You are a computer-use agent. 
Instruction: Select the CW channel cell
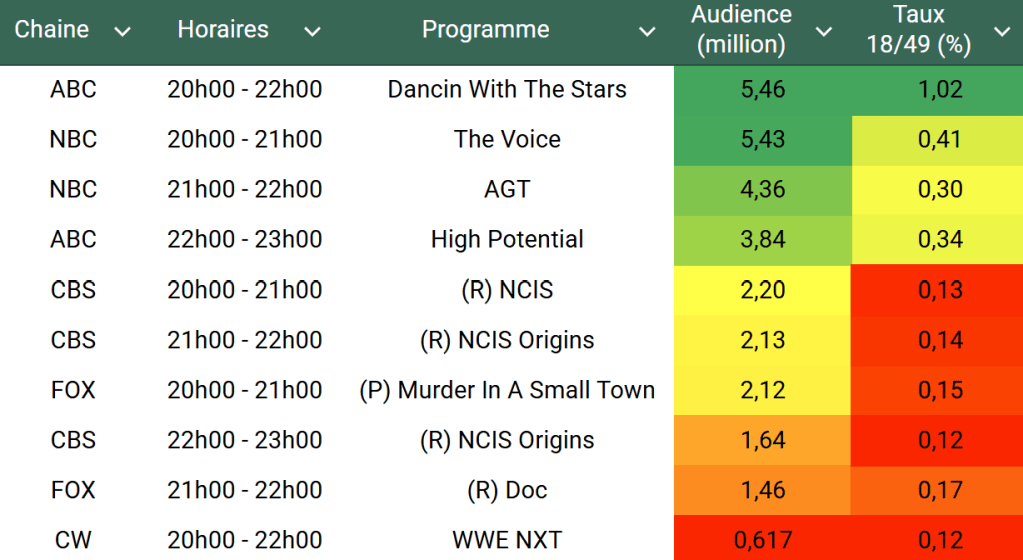[x=73, y=540]
